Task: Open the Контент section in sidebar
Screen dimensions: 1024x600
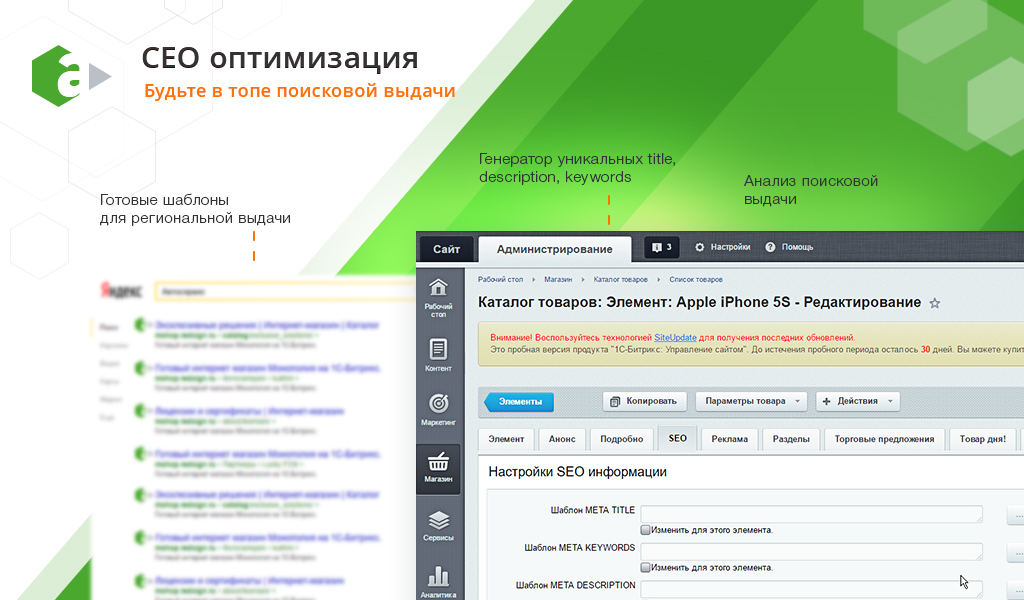Action: point(438,354)
